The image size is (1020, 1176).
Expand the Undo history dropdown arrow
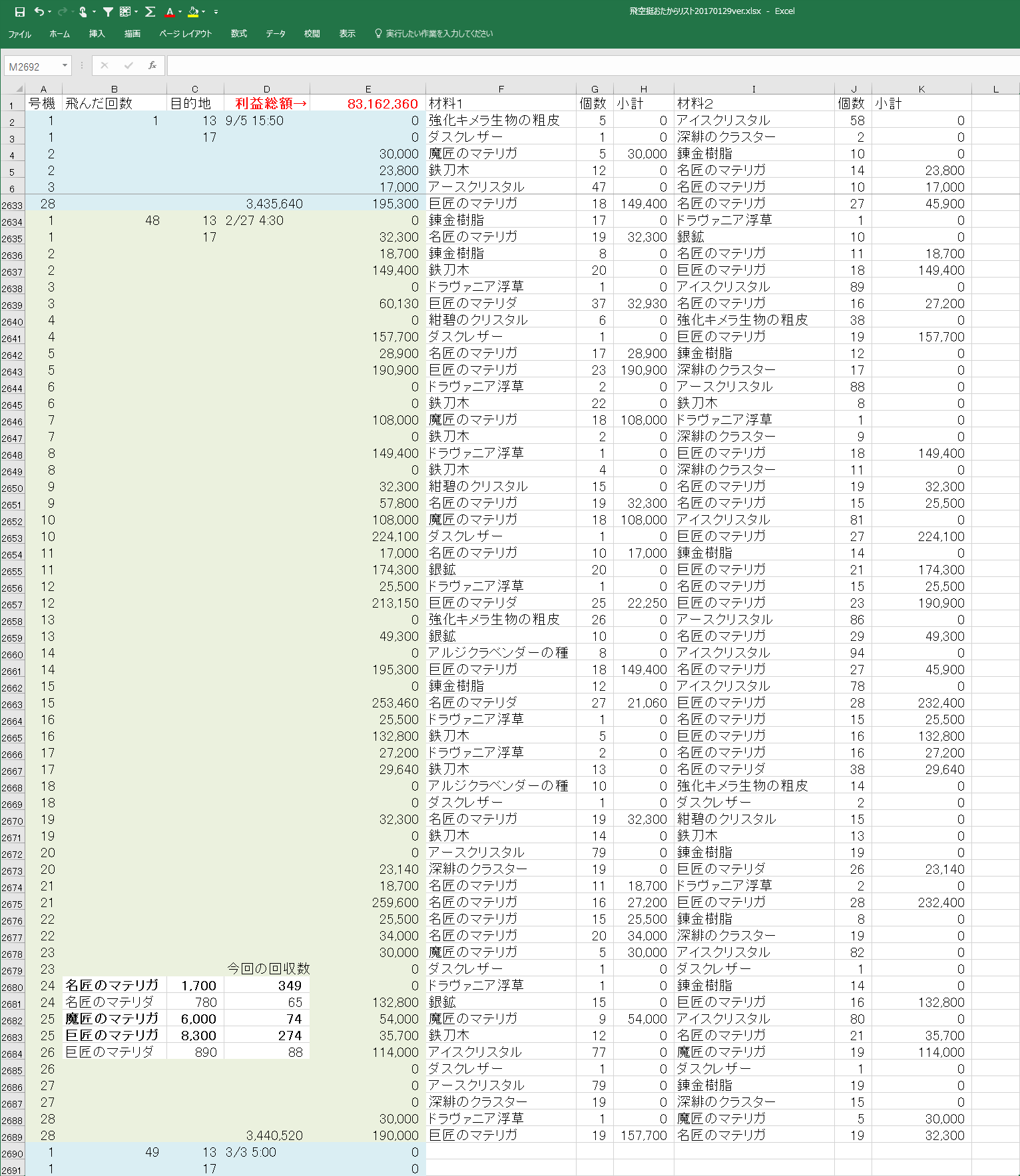[49, 12]
